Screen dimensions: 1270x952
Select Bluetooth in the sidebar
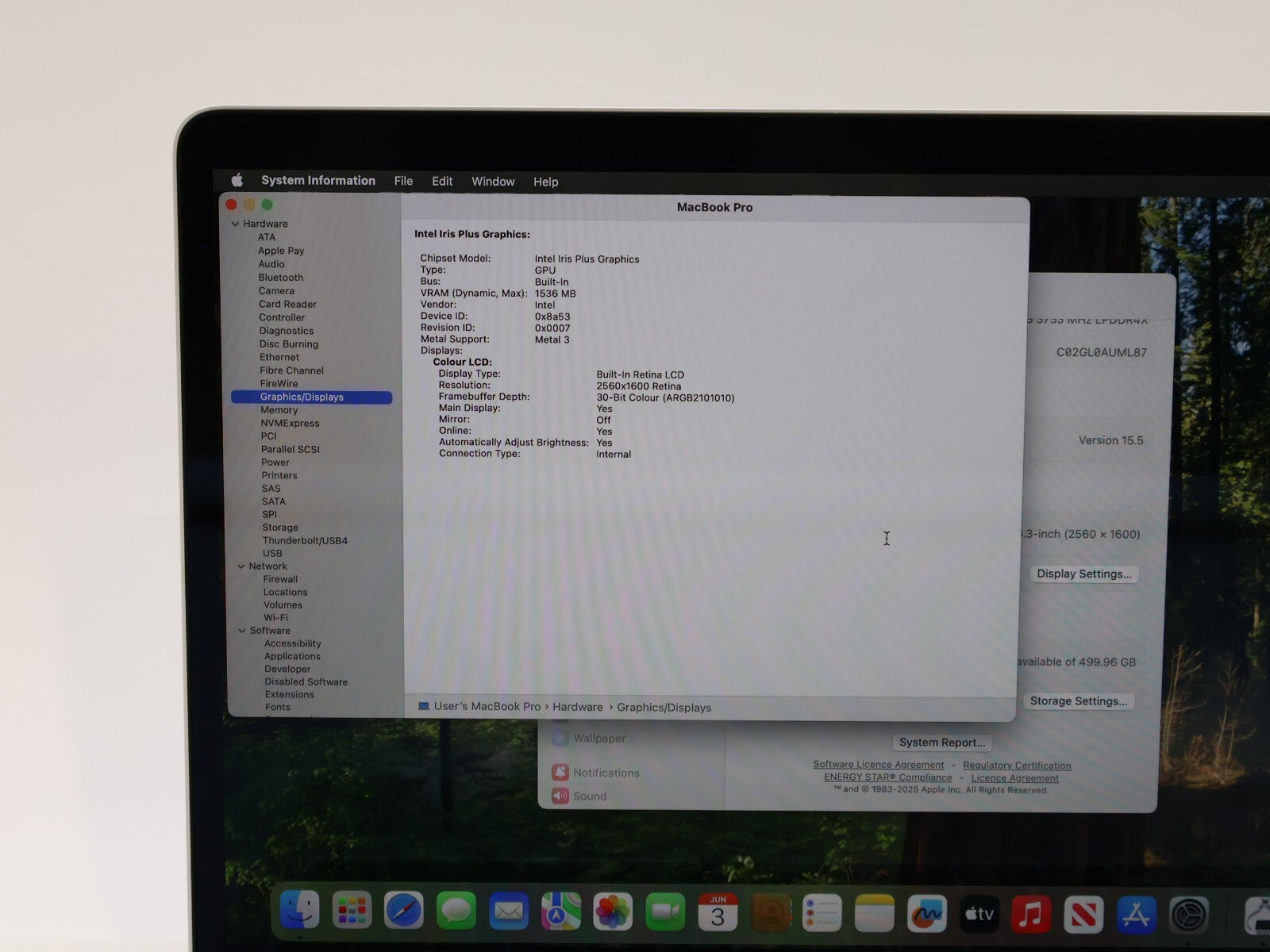point(280,278)
